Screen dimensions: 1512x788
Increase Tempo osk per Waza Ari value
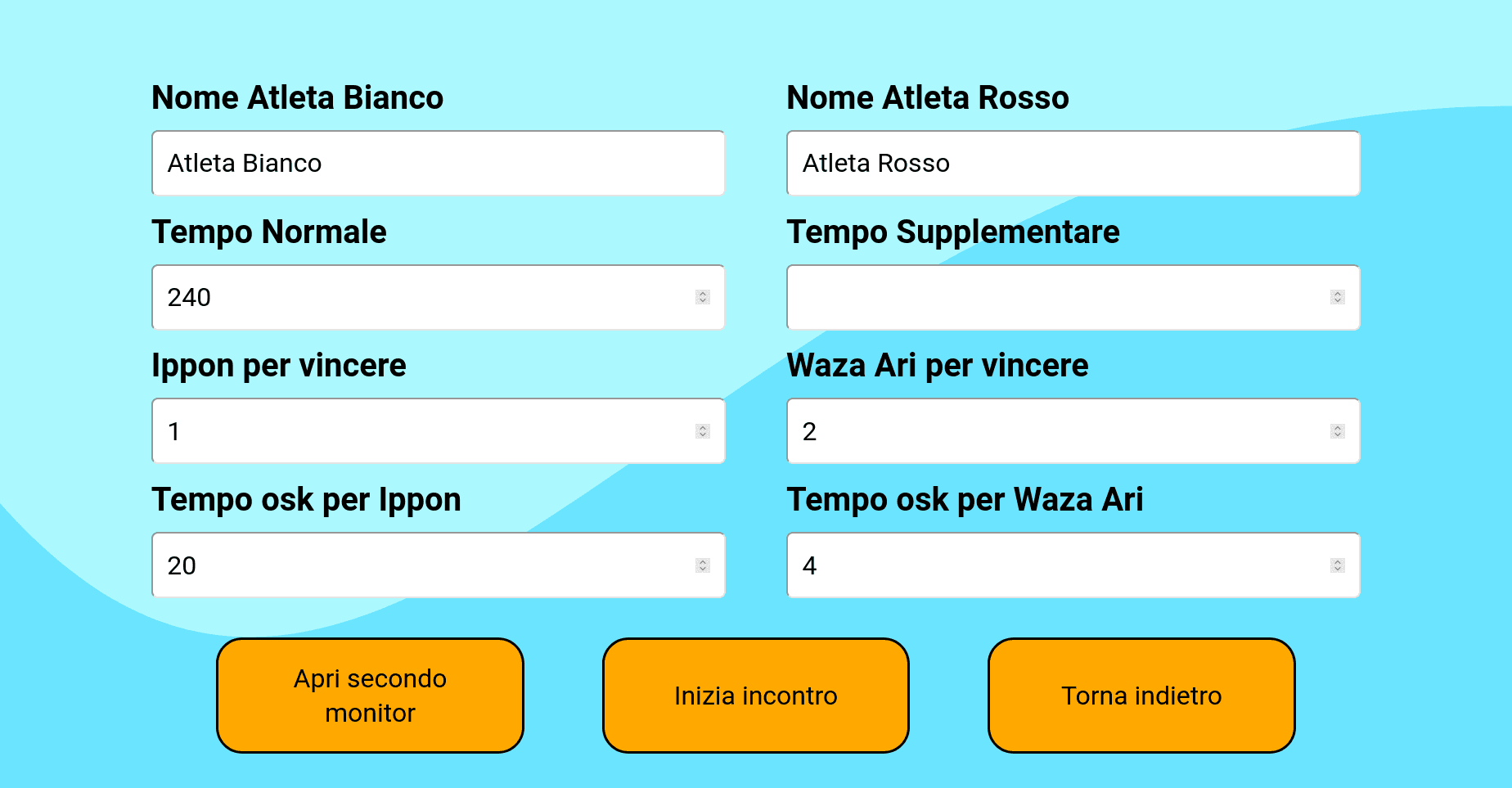click(x=1338, y=561)
